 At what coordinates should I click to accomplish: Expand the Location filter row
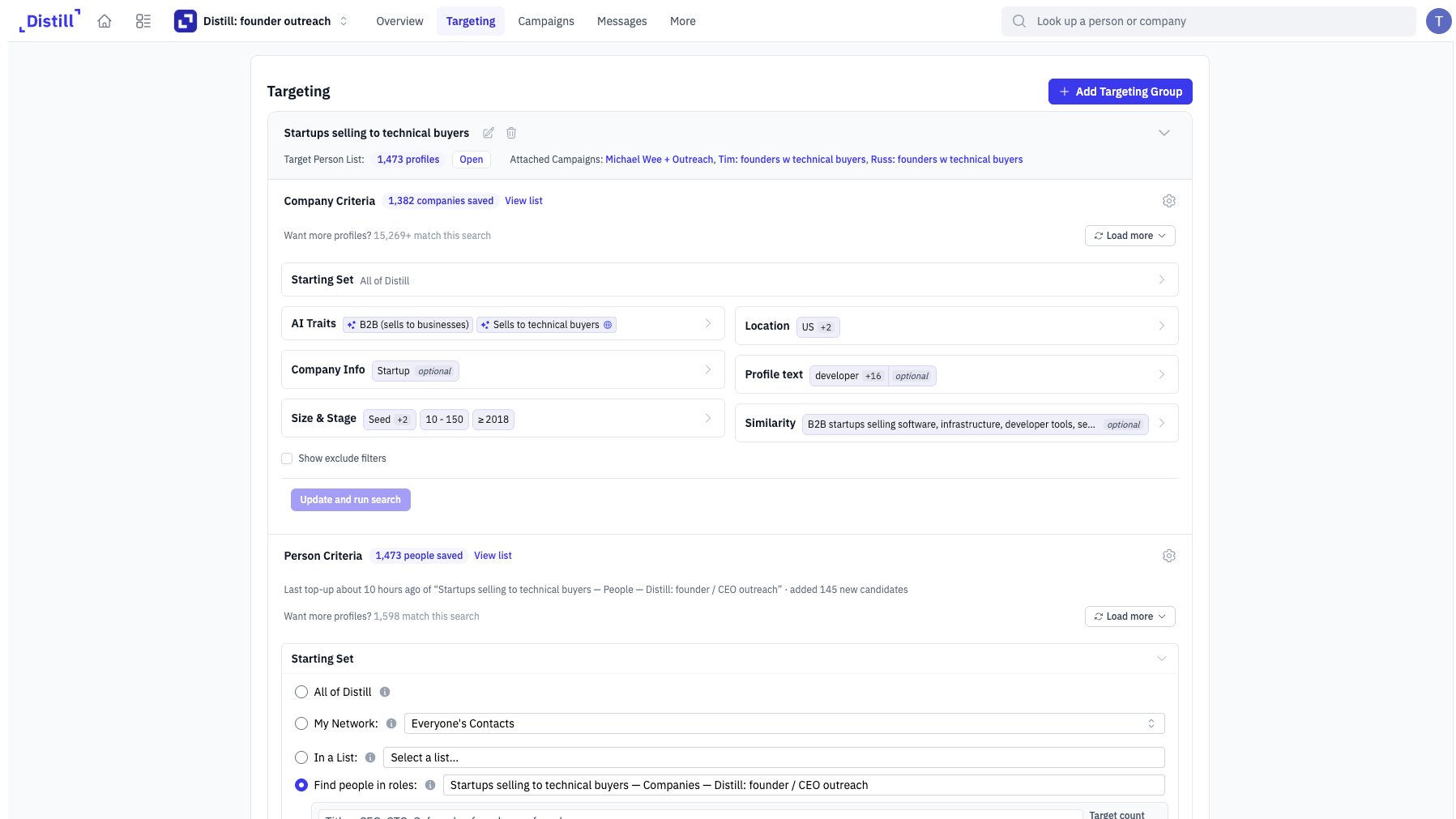pyautogui.click(x=956, y=326)
